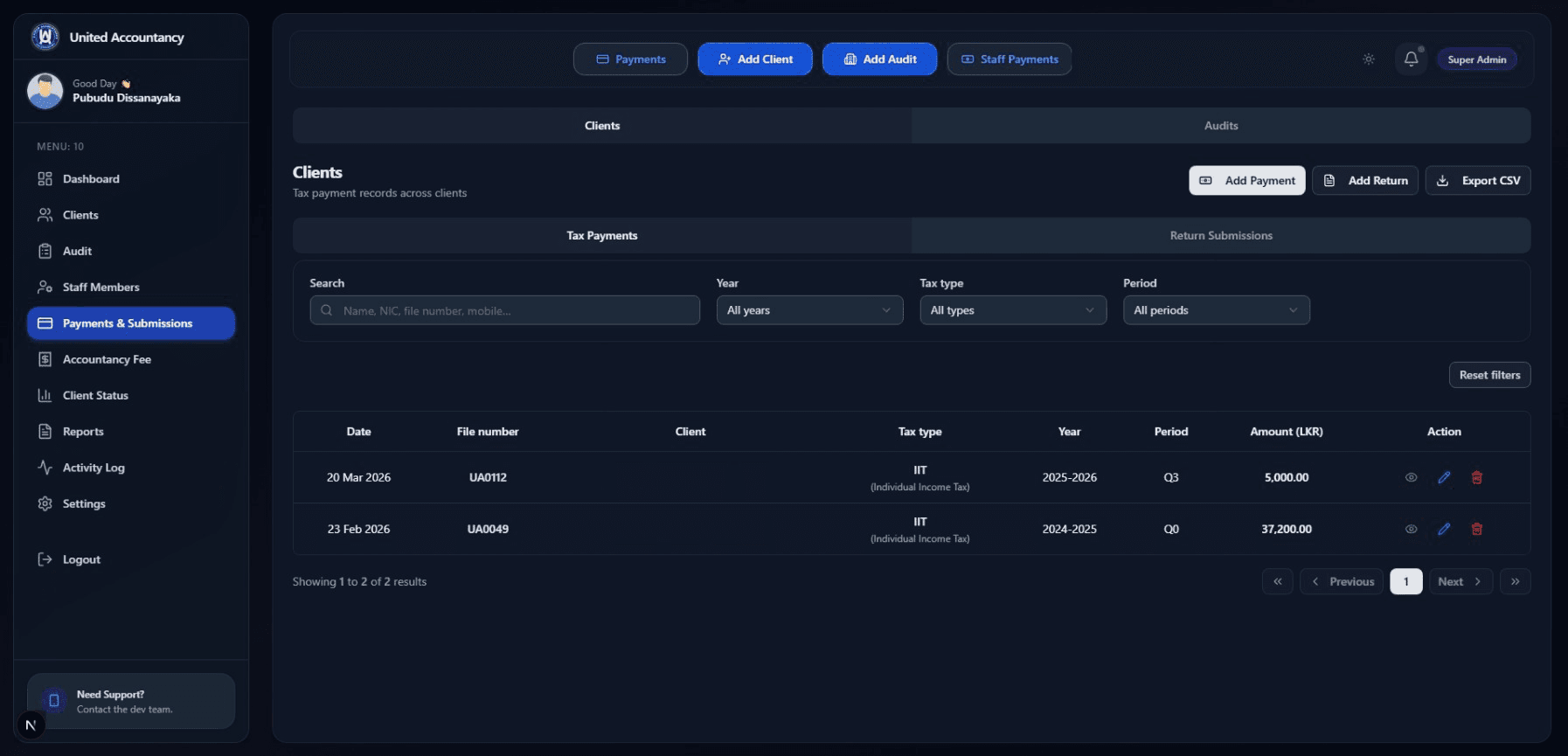
Task: Open Pubudu Dissanayaka profile avatar
Action: (45, 91)
